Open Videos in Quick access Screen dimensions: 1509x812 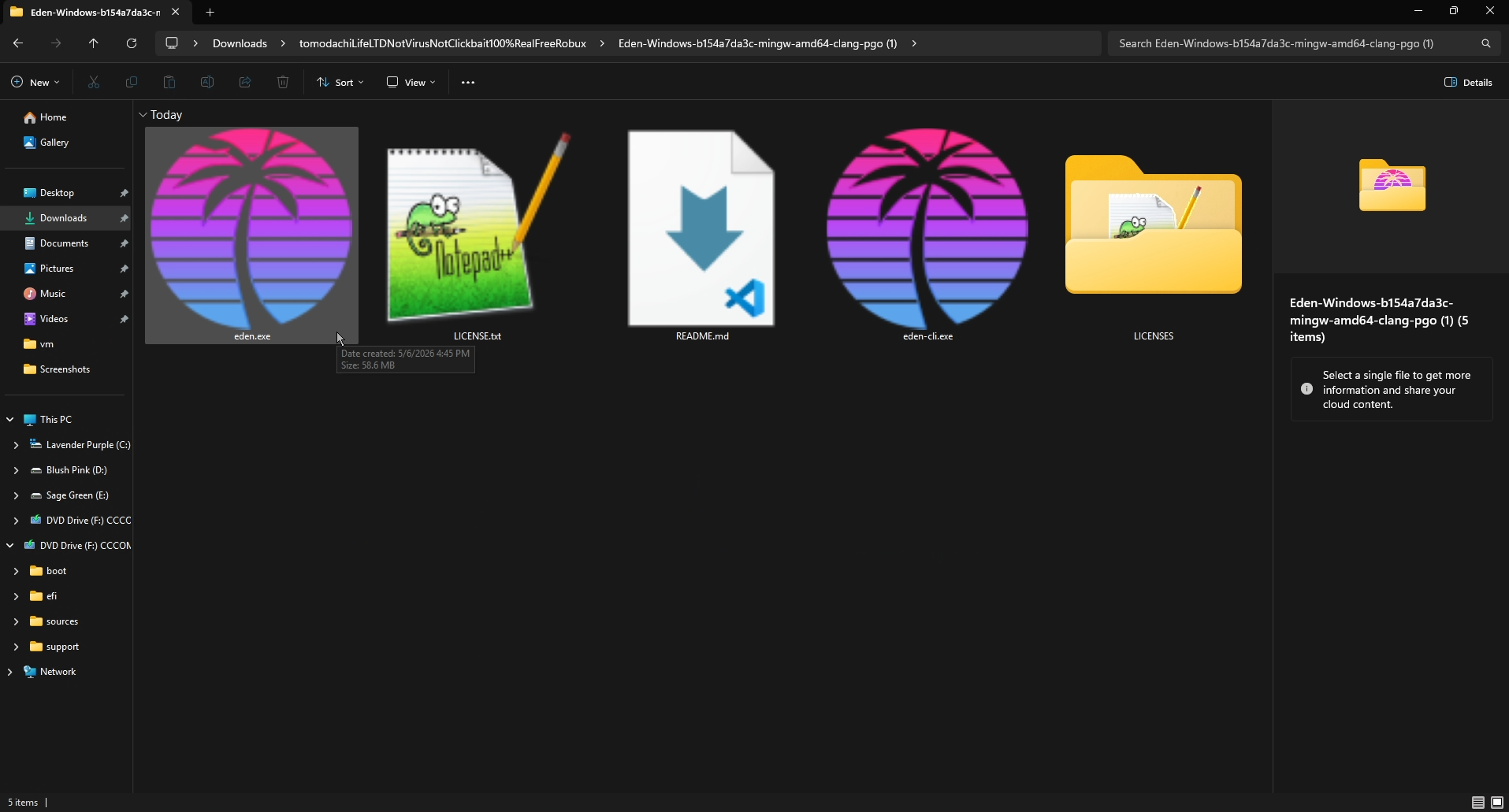coord(66,319)
